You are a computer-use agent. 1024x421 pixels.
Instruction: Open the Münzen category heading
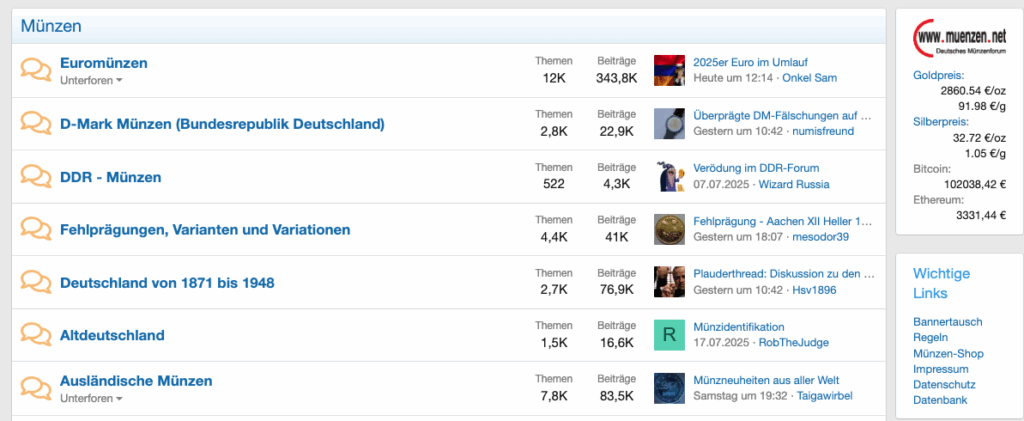[x=51, y=27]
